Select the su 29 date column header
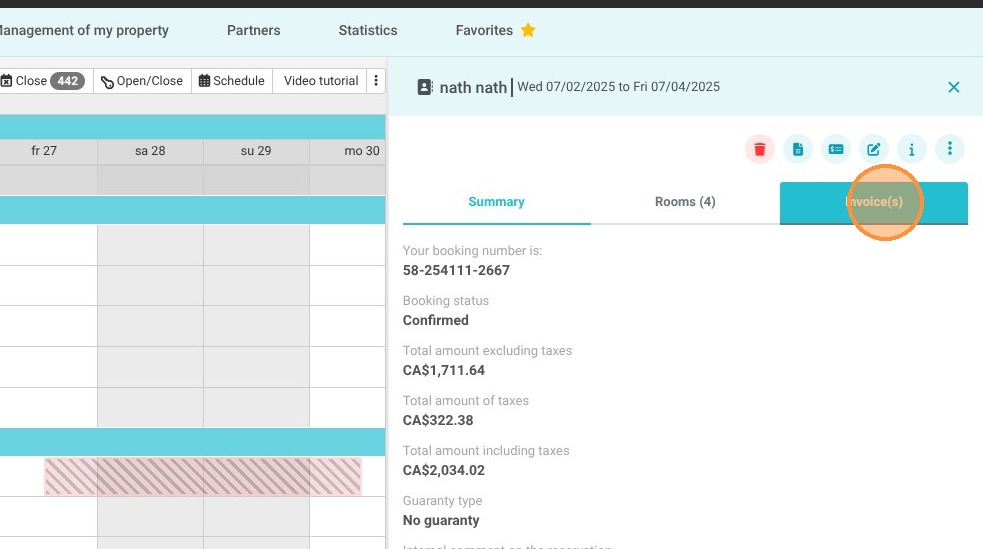The height and width of the screenshot is (549, 983). 256,151
